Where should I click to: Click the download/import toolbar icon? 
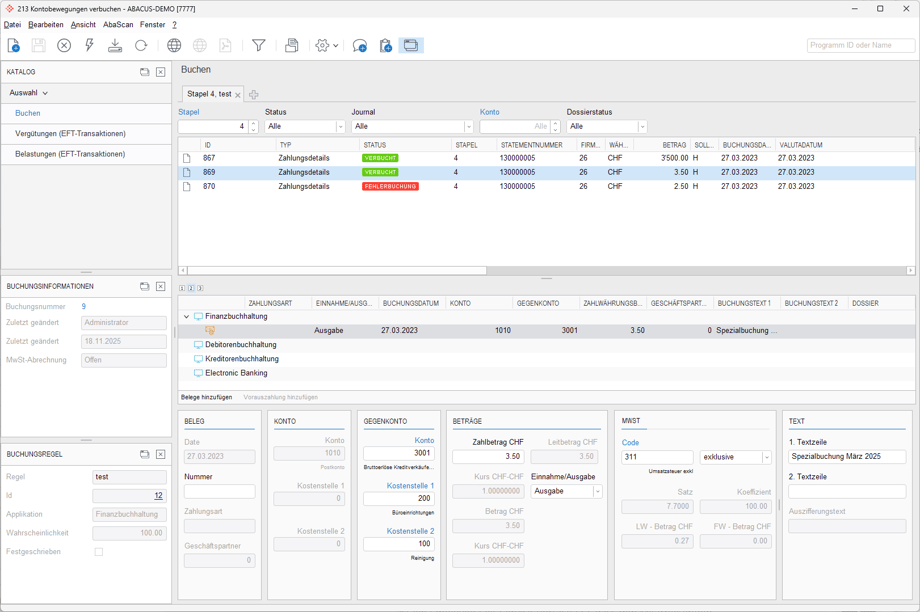click(x=115, y=46)
